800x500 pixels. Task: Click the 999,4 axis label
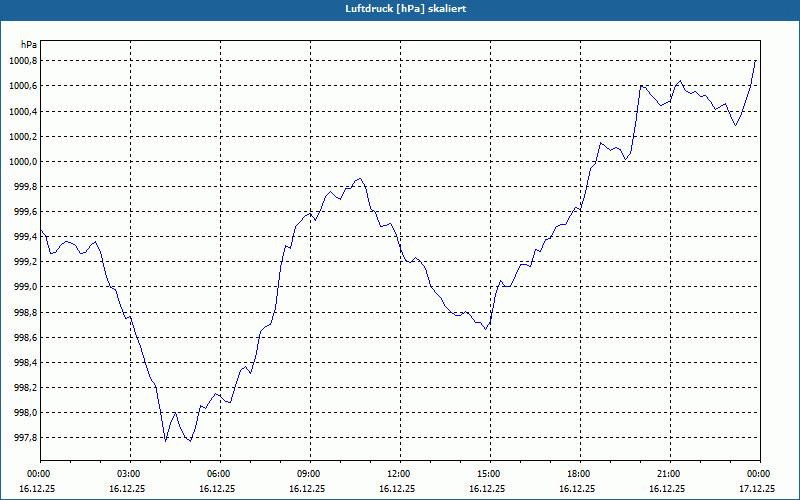26,237
